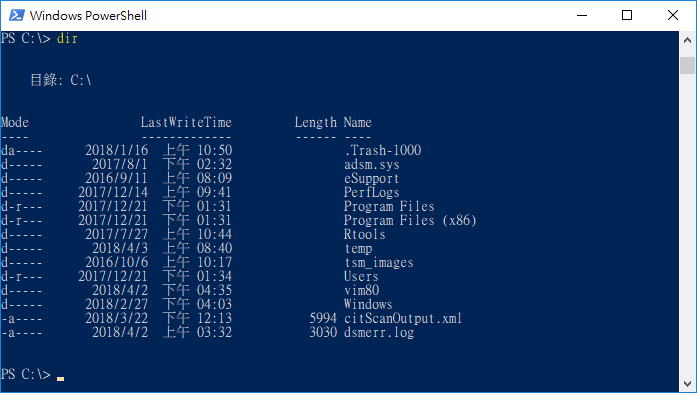The height and width of the screenshot is (393, 697).
Task: Click the date '2017/12/14'
Action: 113,192
